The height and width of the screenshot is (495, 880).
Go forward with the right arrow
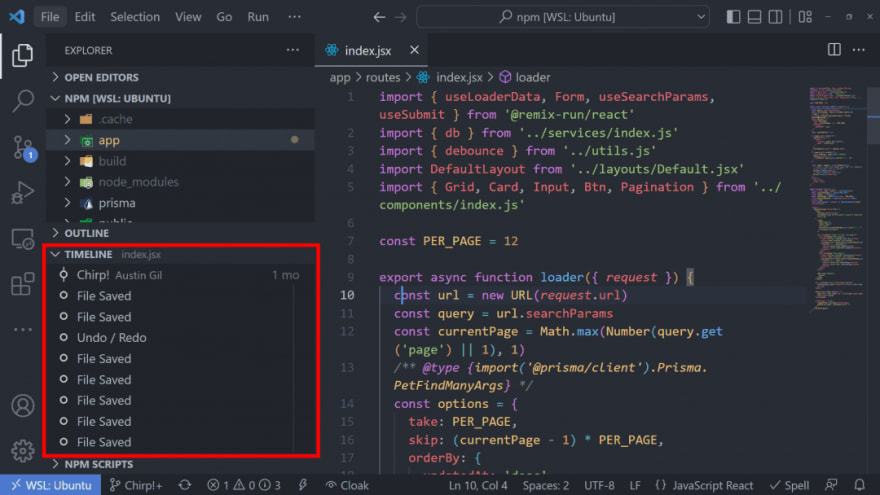[400, 17]
